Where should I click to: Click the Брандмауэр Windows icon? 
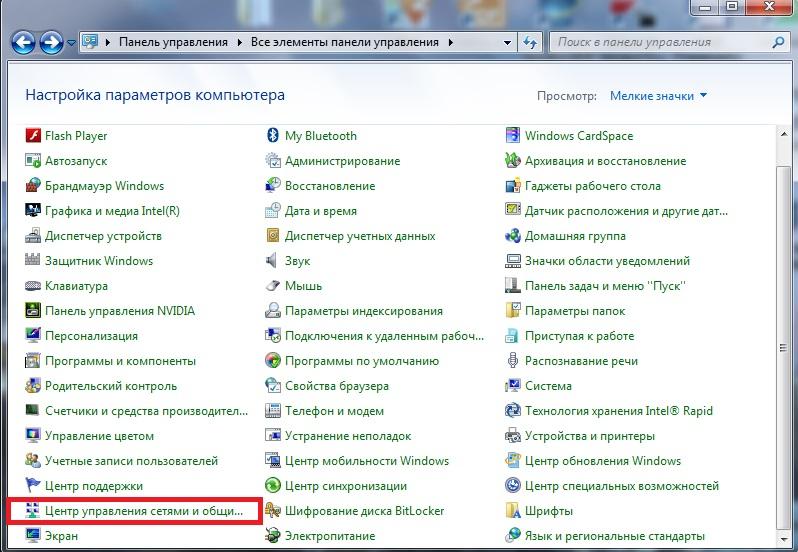coord(33,186)
